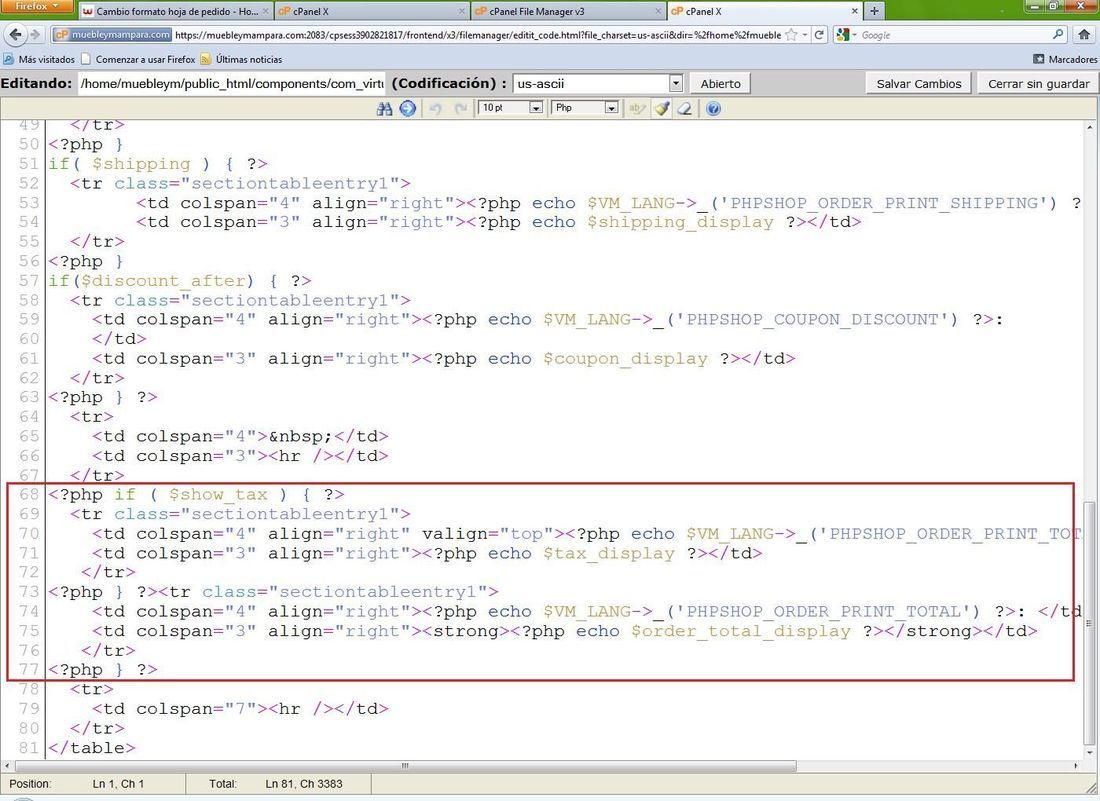Open the Marcadores bookmarks menu
Screen dimensions: 1100x801
(x=1066, y=60)
